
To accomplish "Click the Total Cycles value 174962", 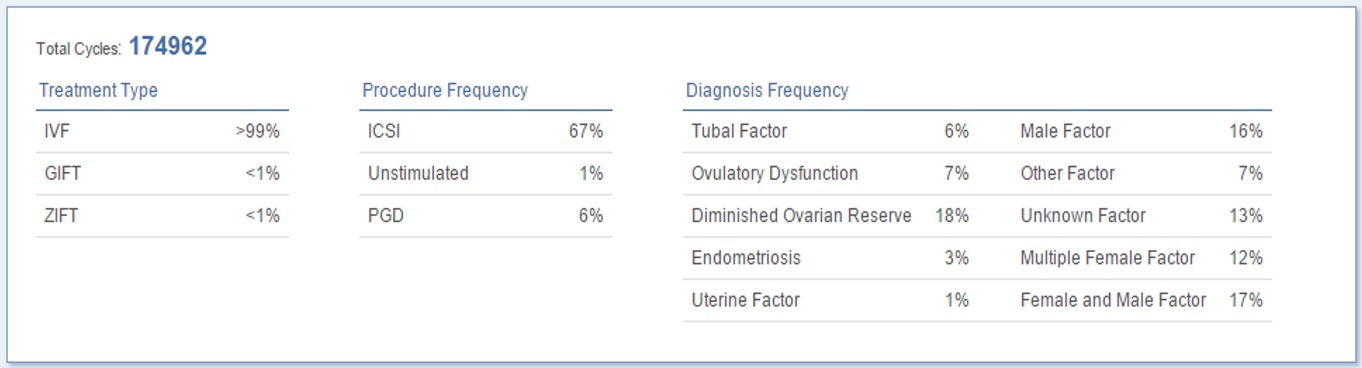I will point(168,46).
